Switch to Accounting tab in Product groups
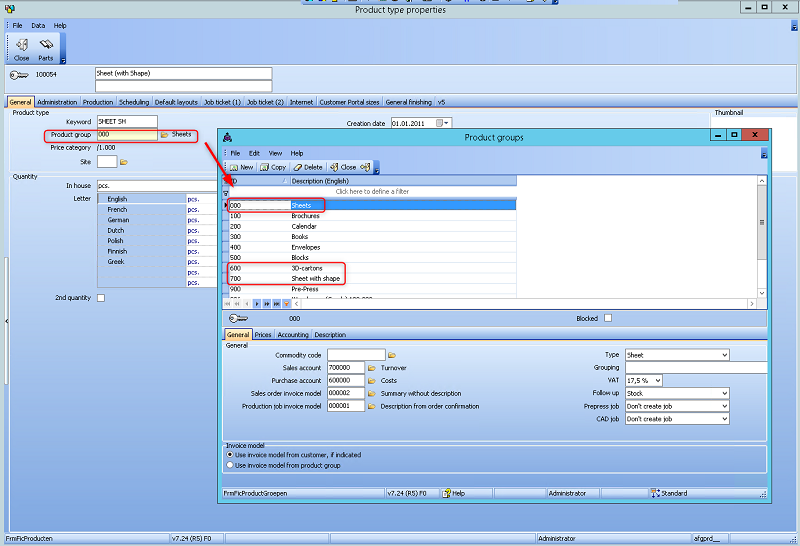 pyautogui.click(x=293, y=335)
